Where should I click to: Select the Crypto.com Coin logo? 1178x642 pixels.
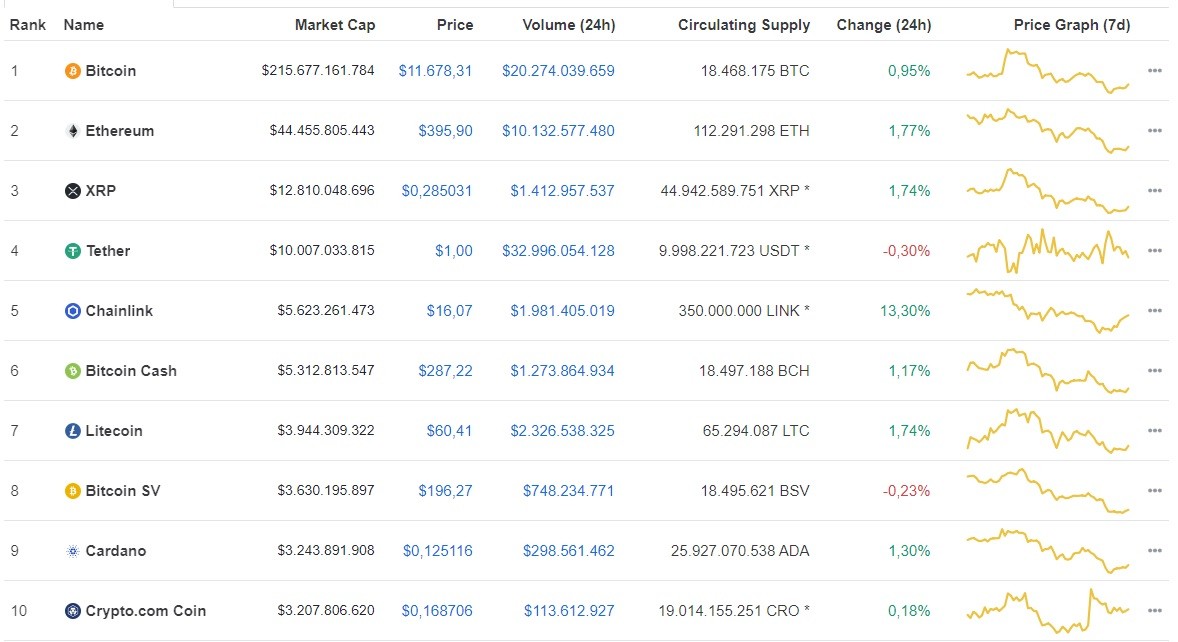tap(72, 611)
